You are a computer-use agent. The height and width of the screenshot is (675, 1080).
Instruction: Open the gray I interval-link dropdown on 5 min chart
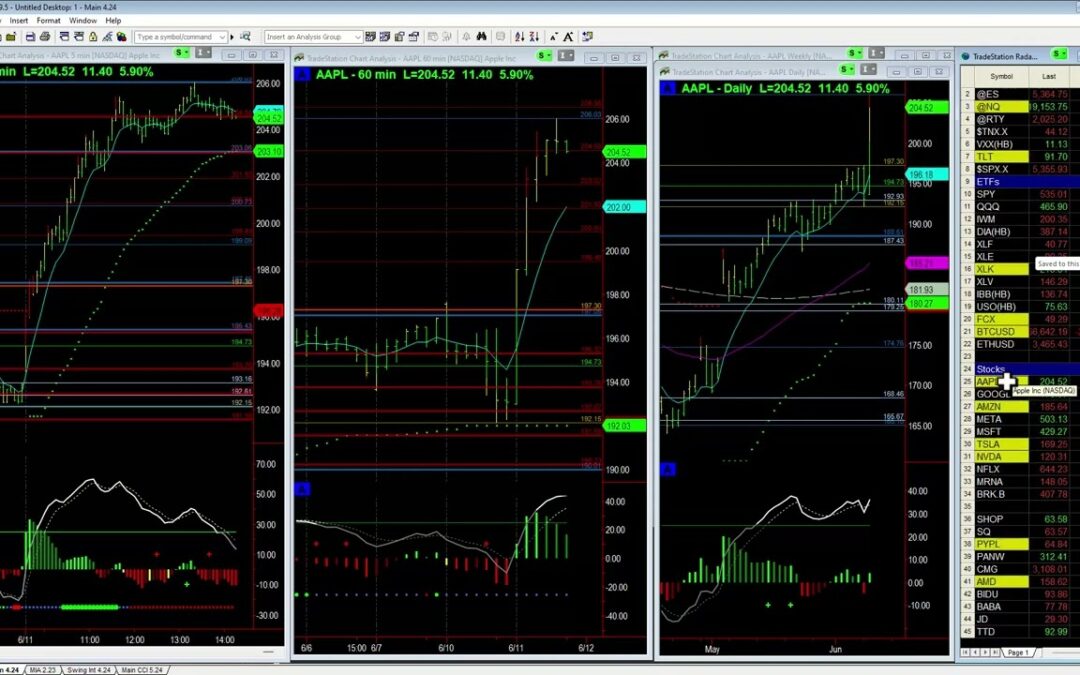[x=202, y=53]
